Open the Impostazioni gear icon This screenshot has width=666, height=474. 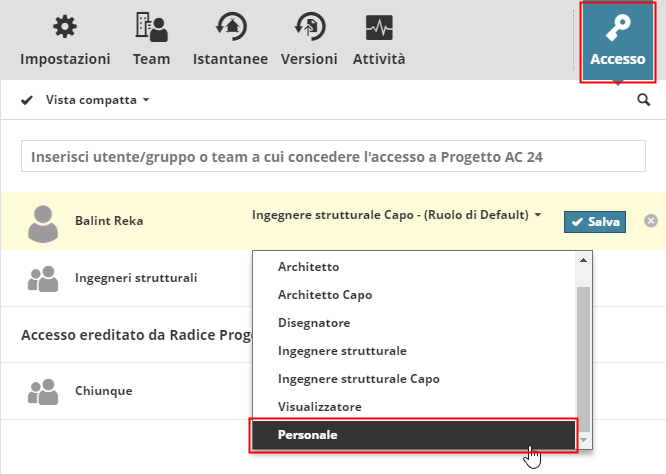point(65,27)
